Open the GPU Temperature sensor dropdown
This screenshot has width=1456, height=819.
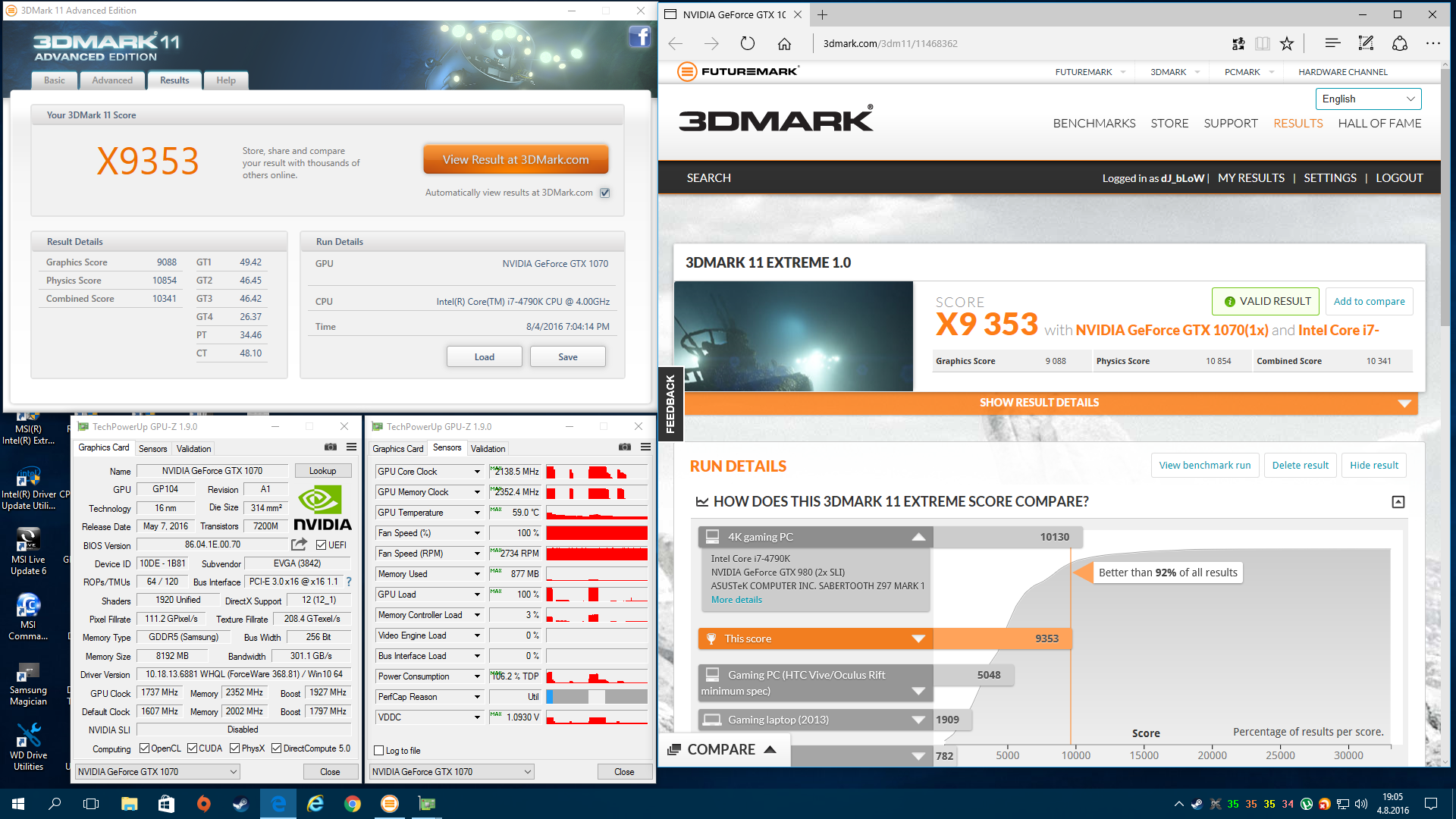477,513
